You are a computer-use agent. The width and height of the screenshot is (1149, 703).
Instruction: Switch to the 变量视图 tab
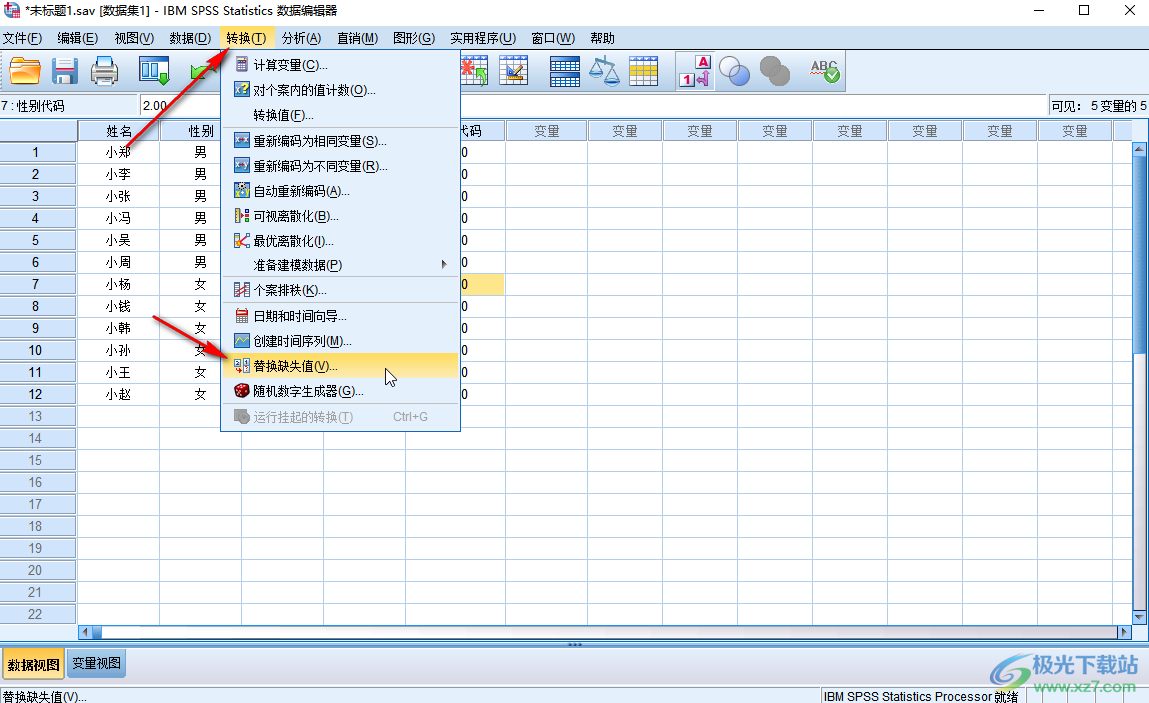[x=96, y=663]
